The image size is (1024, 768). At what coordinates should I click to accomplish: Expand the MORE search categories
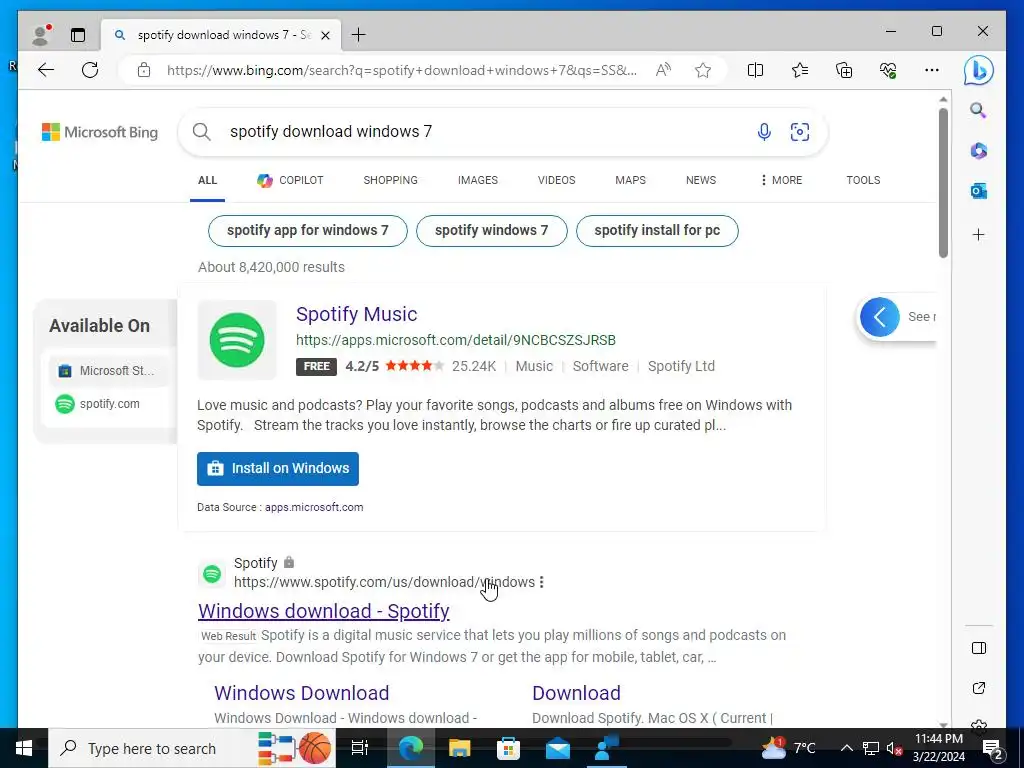[781, 180]
